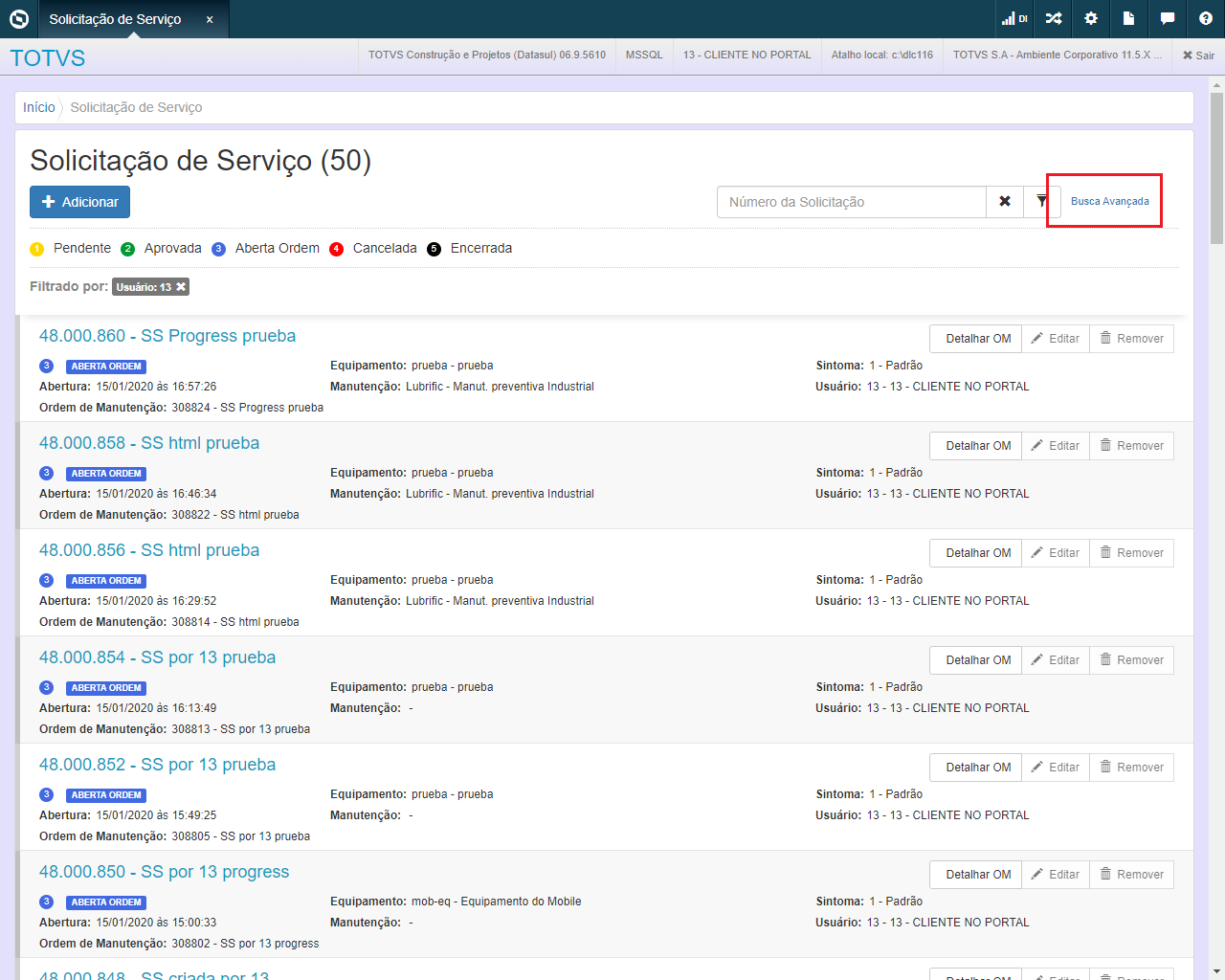
Task: Click '13 - CLIENTE NO PORTAL' header label
Action: [747, 55]
